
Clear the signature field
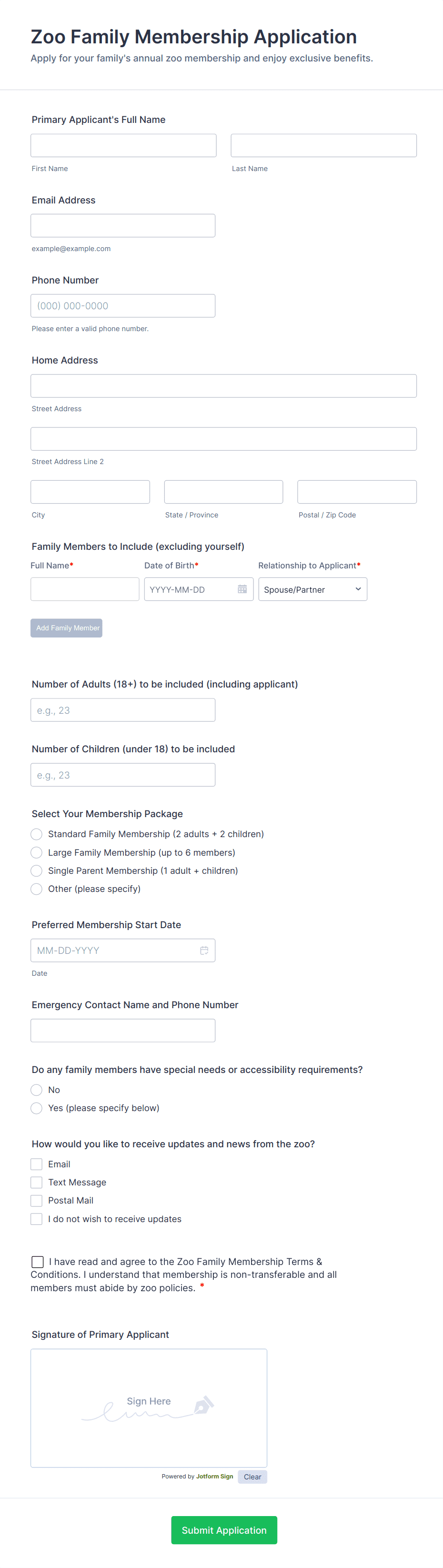(252, 1476)
